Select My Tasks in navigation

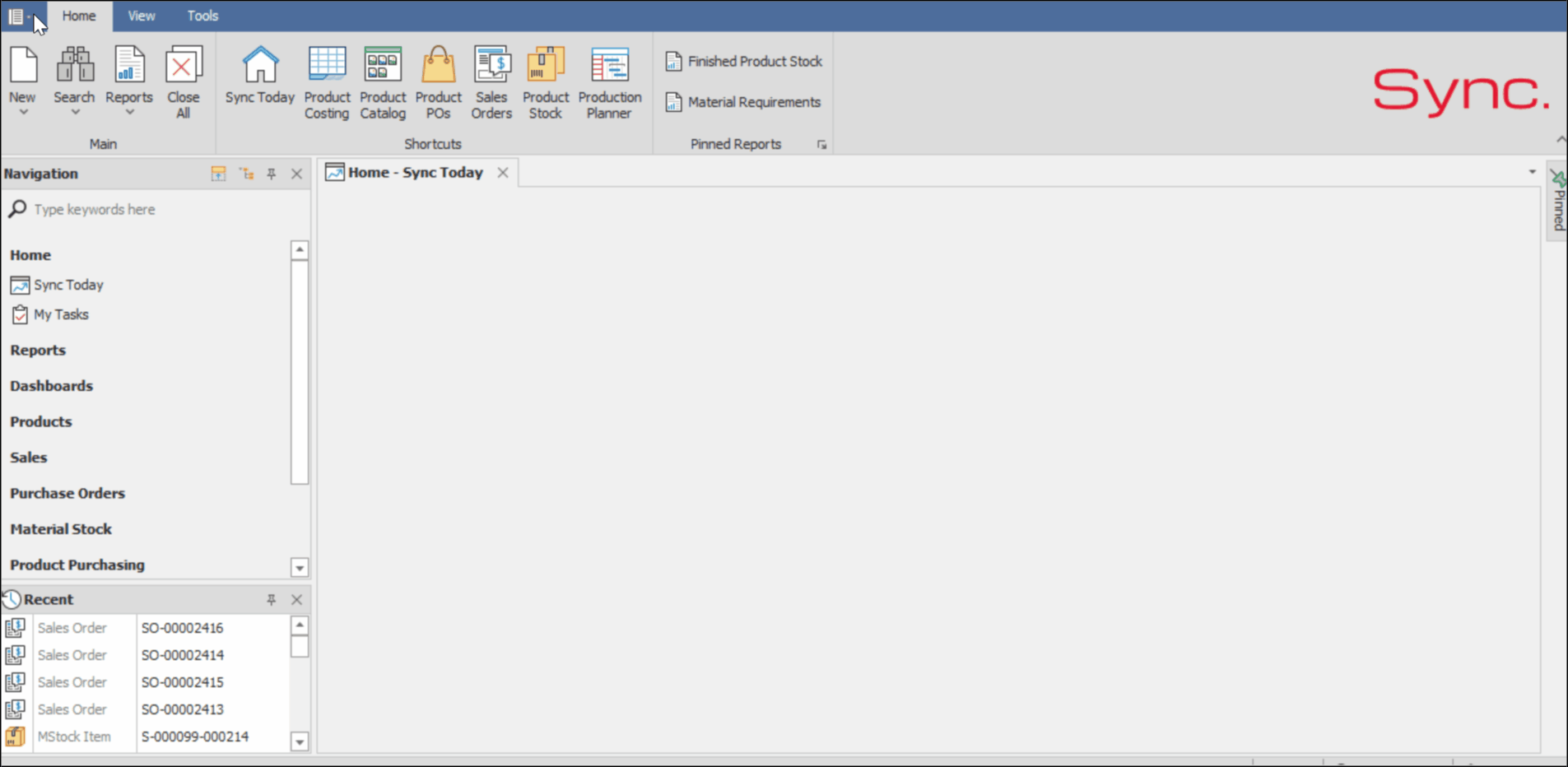click(x=61, y=314)
